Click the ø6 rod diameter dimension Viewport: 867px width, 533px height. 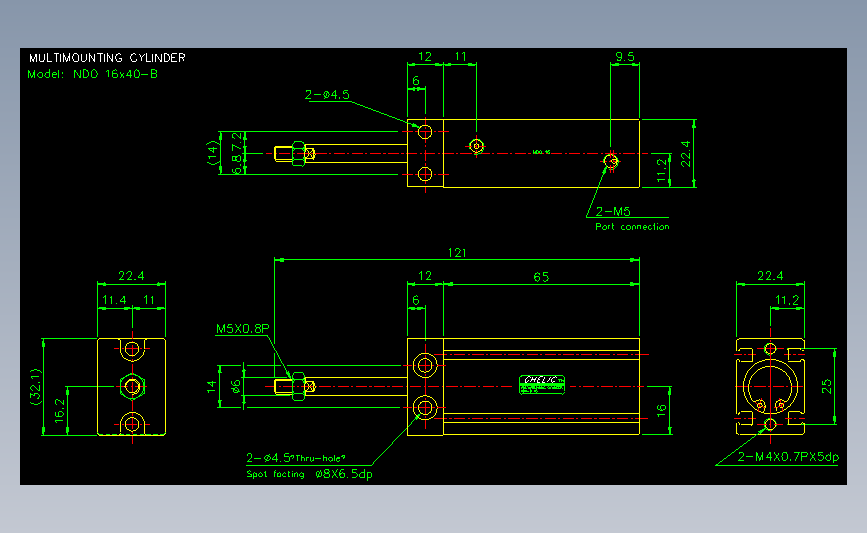pyautogui.click(x=237, y=386)
